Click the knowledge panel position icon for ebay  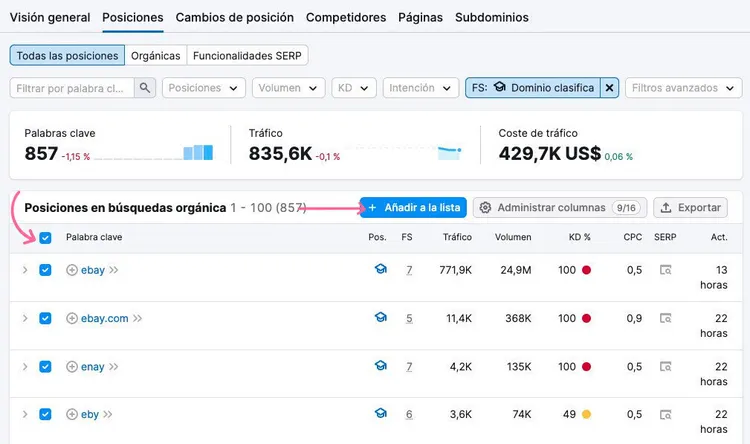(381, 269)
